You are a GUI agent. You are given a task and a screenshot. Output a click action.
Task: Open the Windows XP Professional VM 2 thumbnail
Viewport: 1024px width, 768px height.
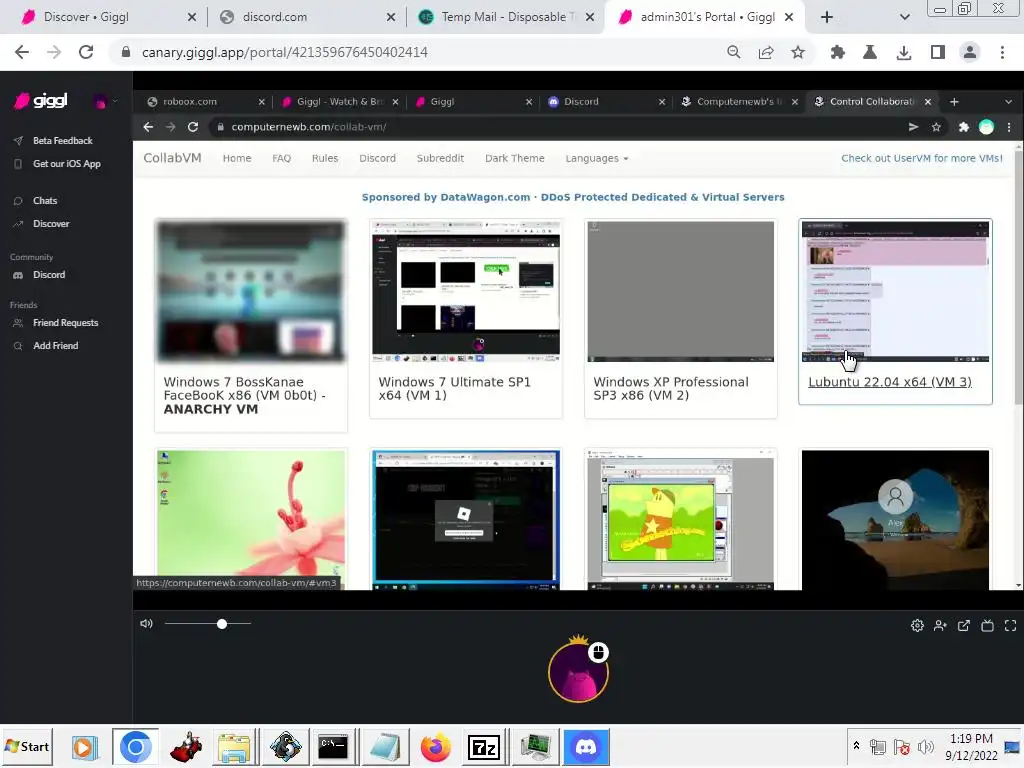680,291
